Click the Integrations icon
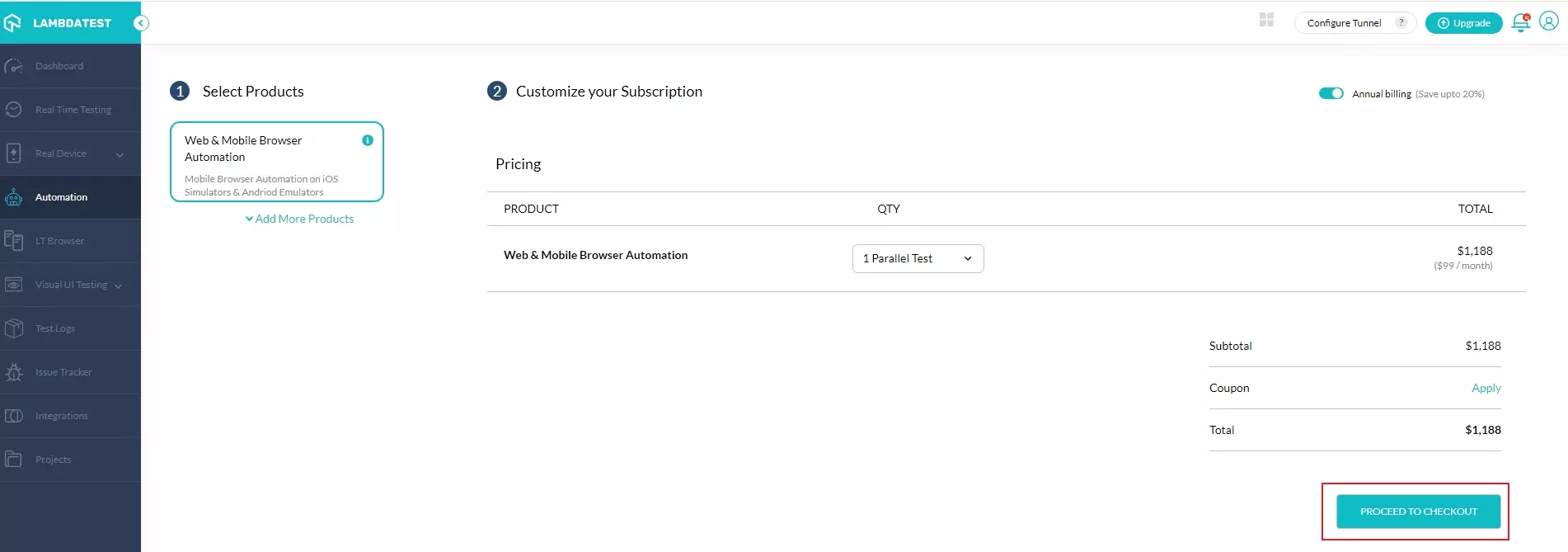This screenshot has width=1568, height=552. tap(13, 416)
